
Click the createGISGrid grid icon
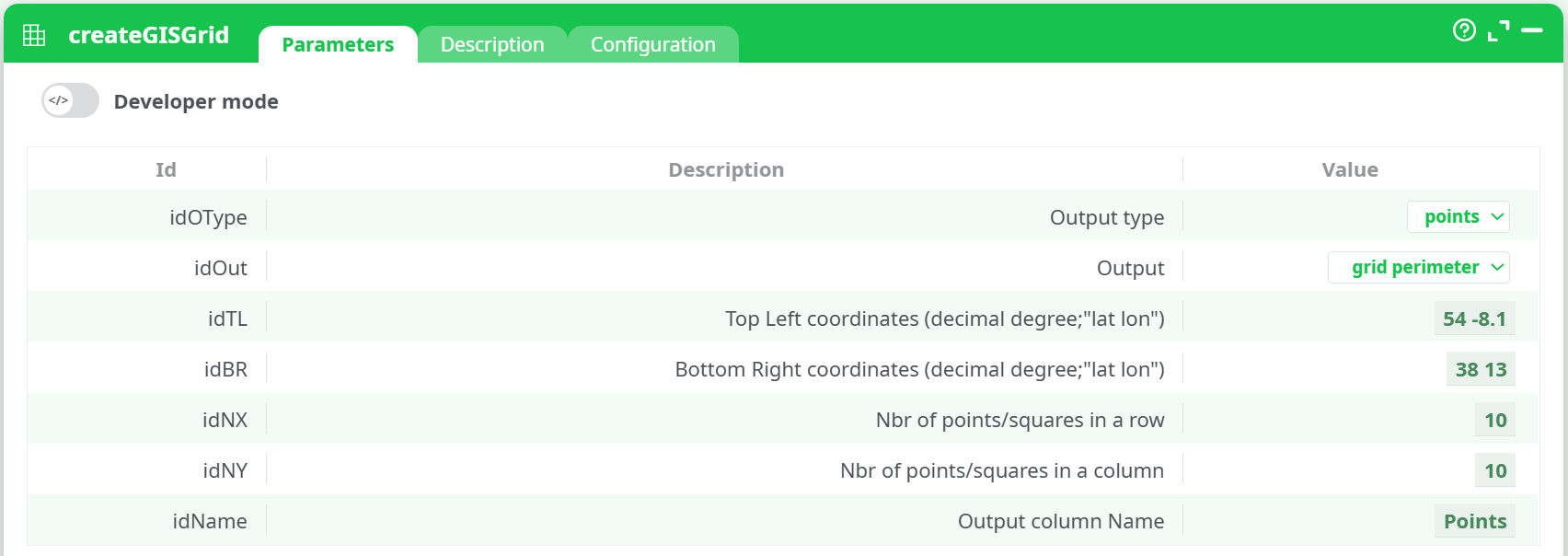34,35
